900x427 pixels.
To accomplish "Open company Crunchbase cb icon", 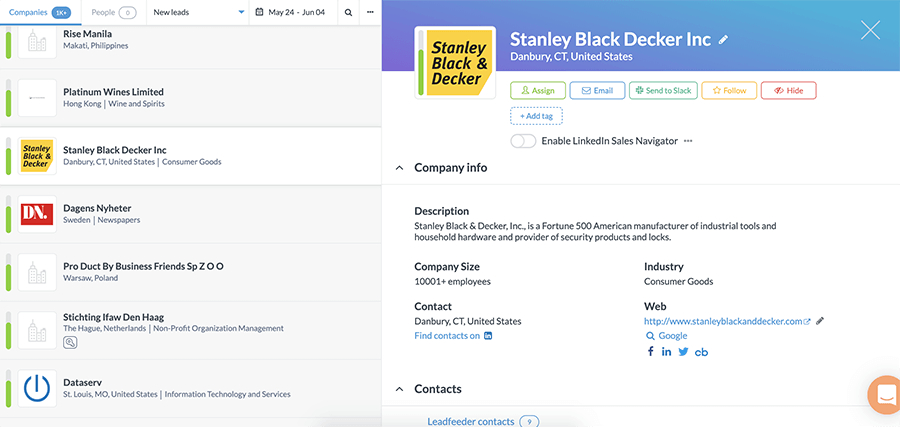I will [701, 352].
